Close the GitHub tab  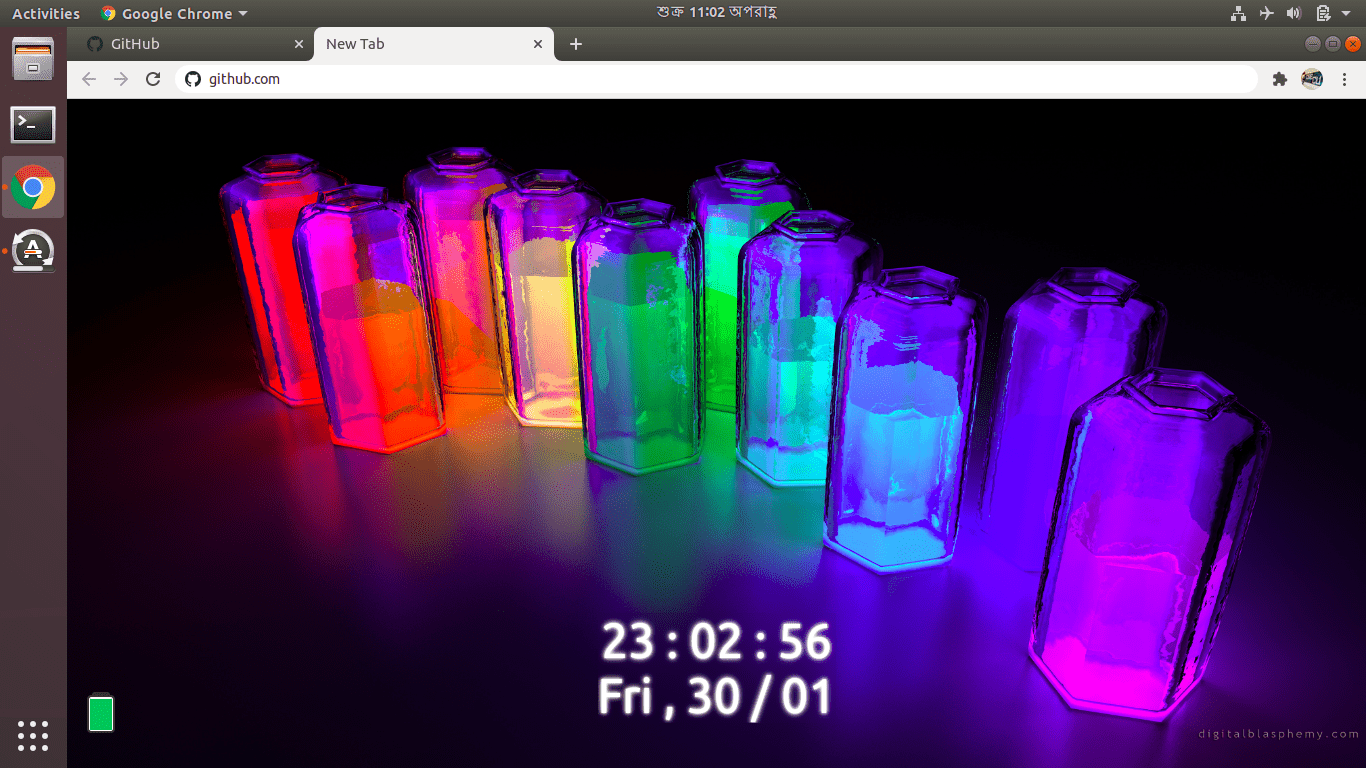(x=299, y=44)
